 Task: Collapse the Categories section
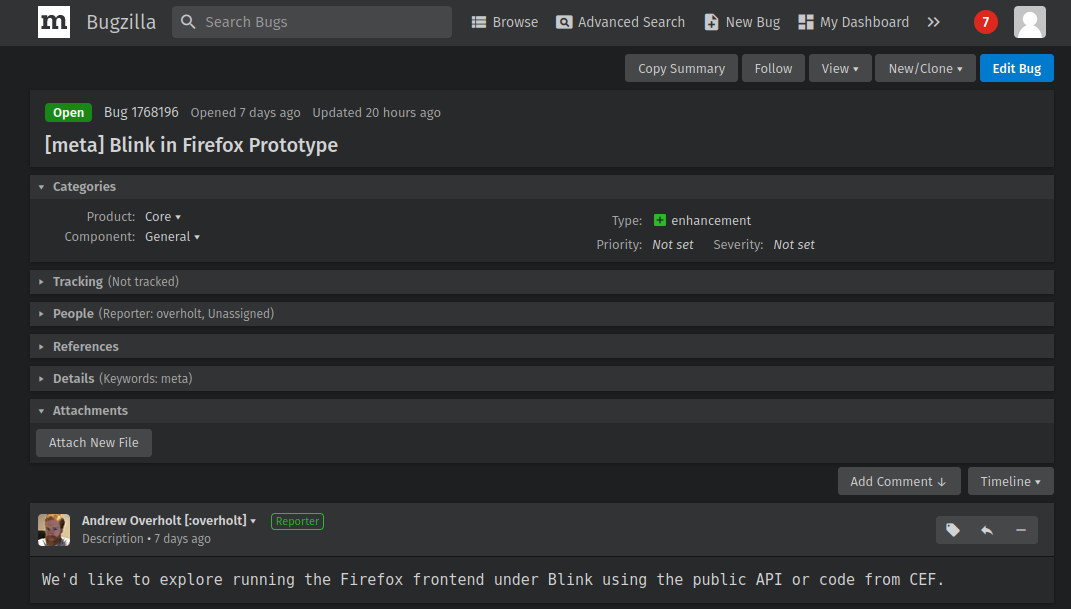point(542,186)
